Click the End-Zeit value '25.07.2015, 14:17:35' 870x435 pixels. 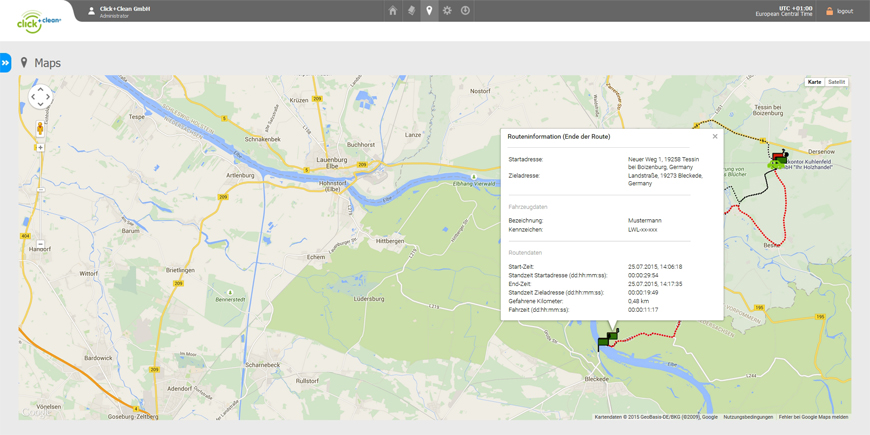tap(655, 284)
